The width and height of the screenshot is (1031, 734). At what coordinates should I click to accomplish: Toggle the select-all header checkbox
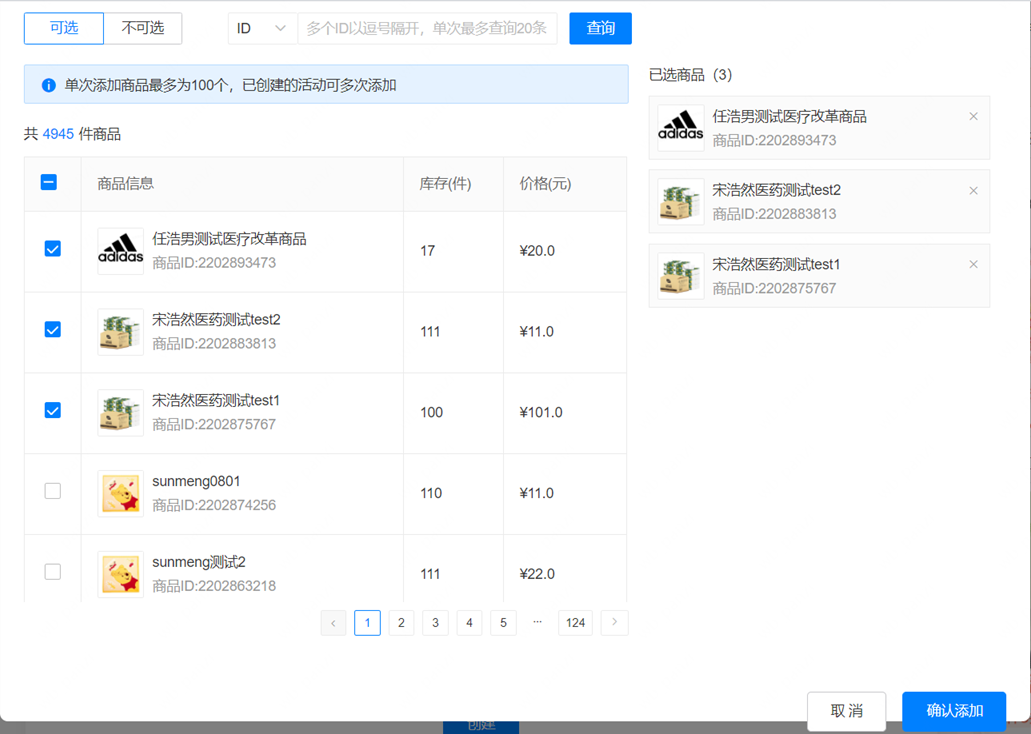(x=49, y=183)
